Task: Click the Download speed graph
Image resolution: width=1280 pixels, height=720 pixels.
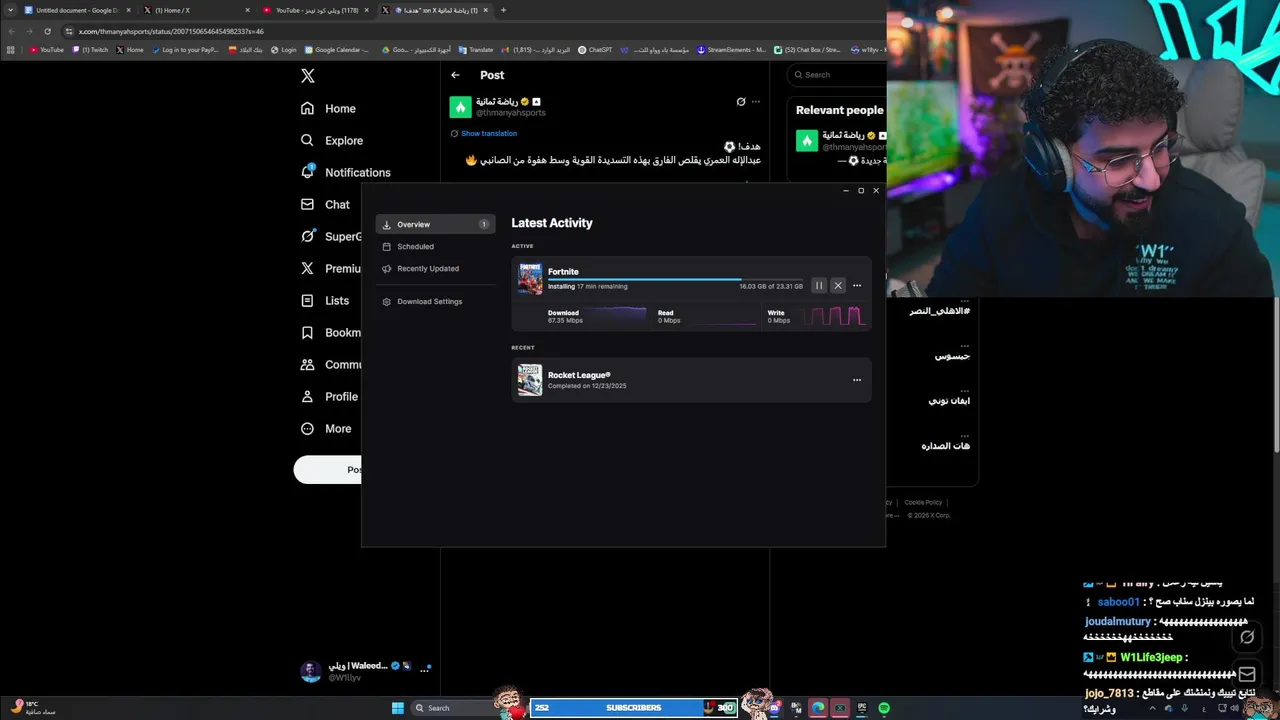Action: [x=616, y=316]
